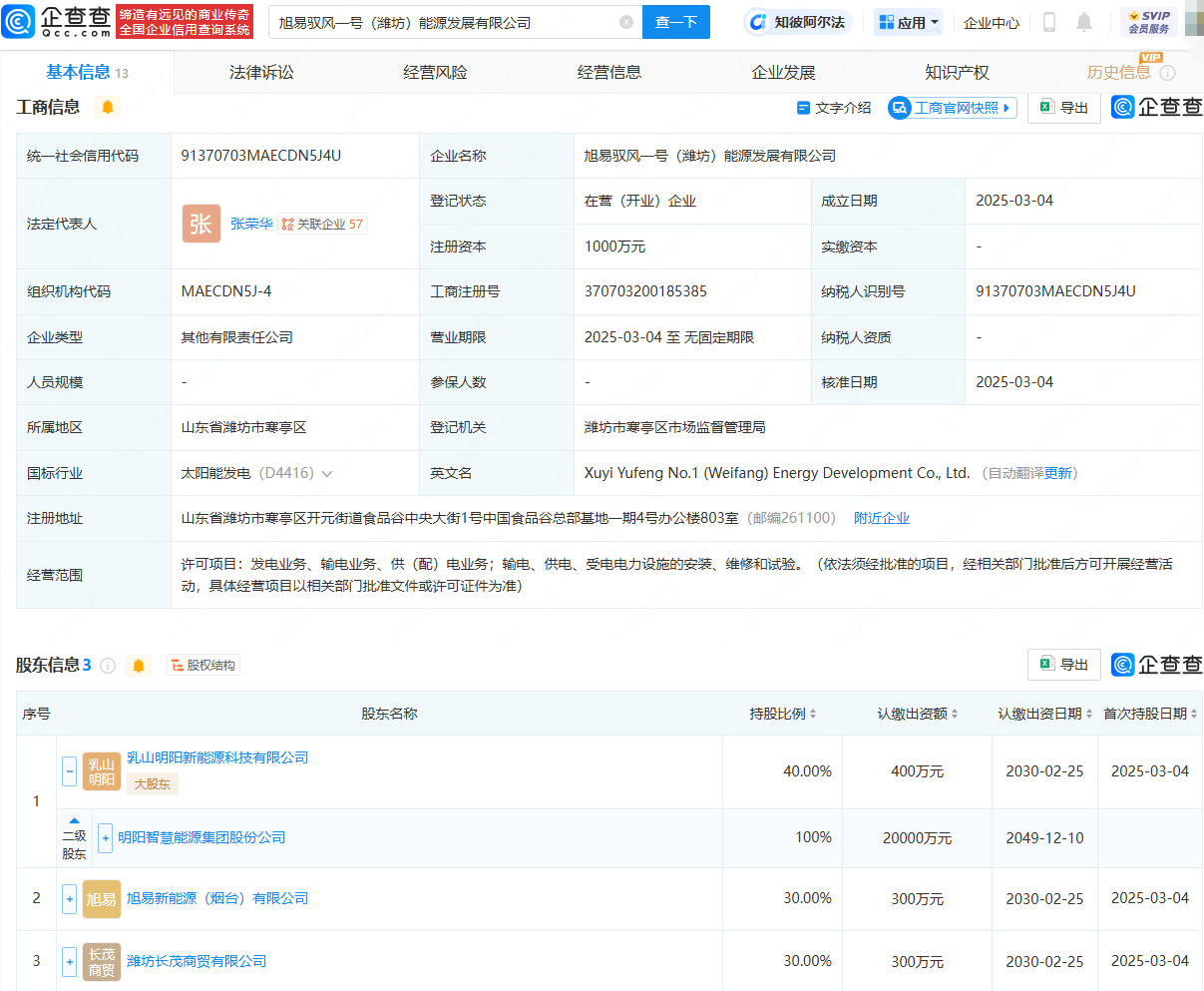Open the 股权结构 view
The image size is (1204, 991).
point(203,666)
